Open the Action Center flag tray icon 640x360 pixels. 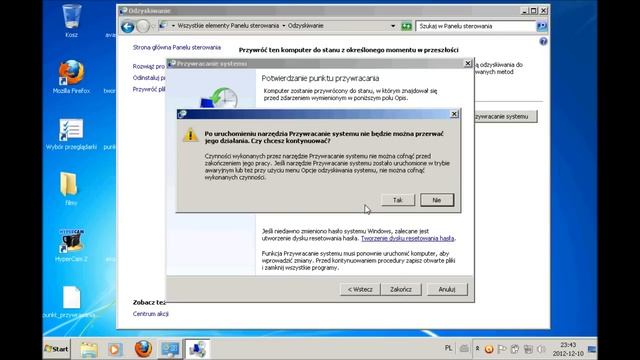point(502,349)
